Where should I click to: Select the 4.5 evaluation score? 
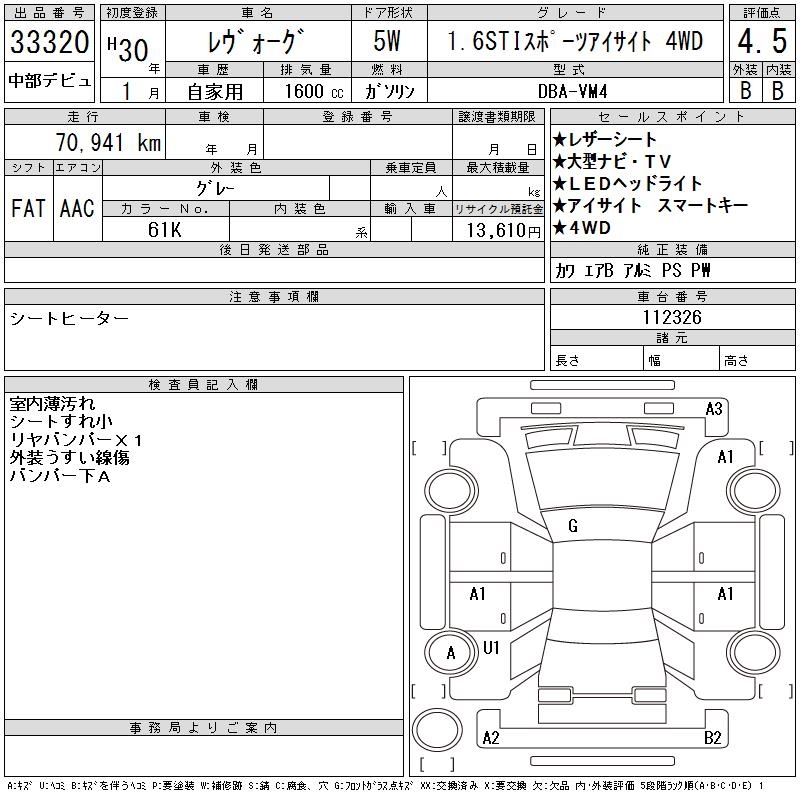(x=759, y=43)
